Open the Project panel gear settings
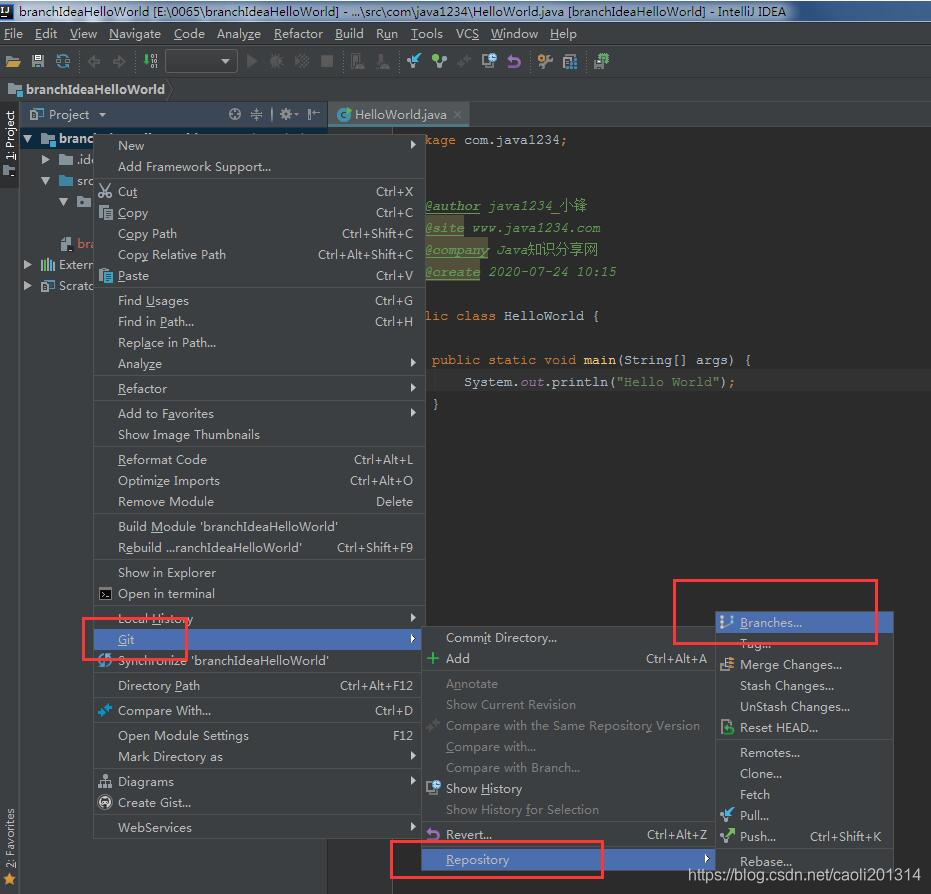931x894 pixels. (289, 114)
